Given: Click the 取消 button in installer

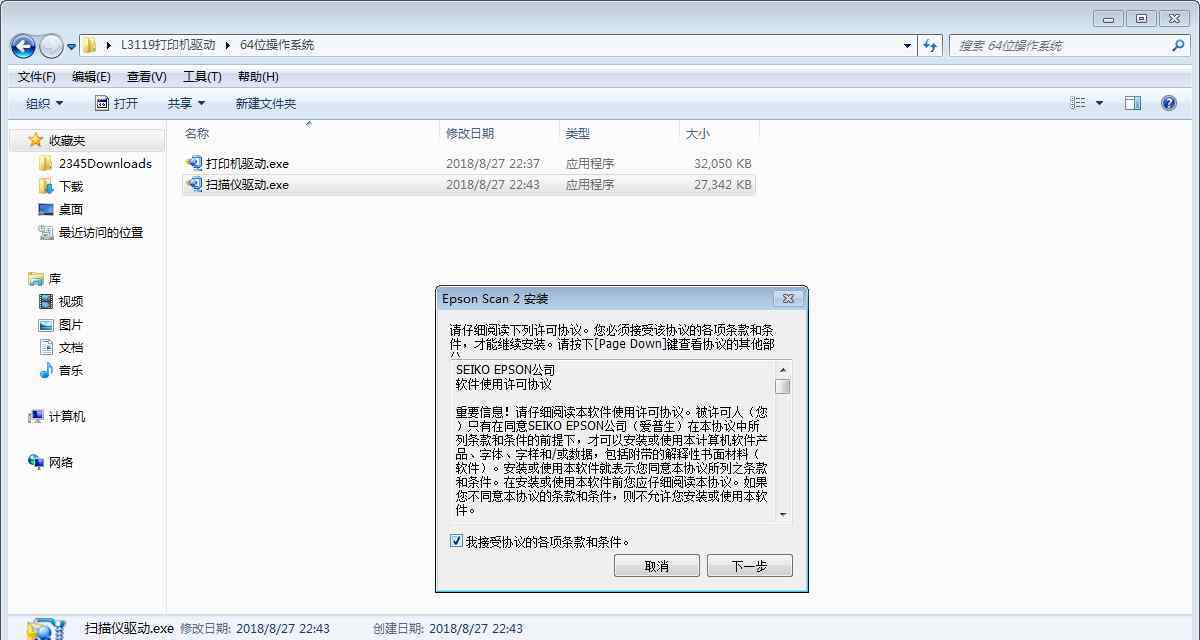Looking at the screenshot, I should pyautogui.click(x=656, y=566).
